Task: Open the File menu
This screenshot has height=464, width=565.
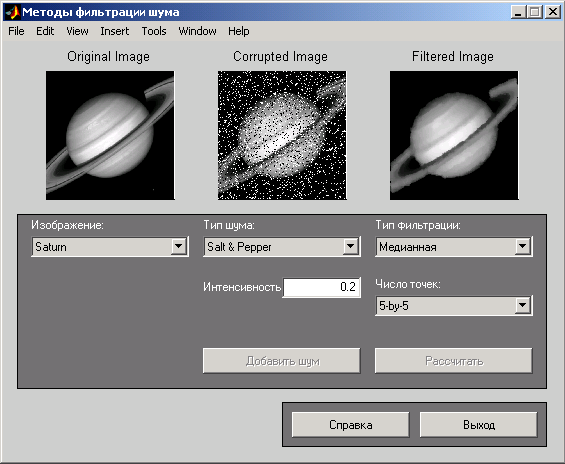Action: [16, 31]
